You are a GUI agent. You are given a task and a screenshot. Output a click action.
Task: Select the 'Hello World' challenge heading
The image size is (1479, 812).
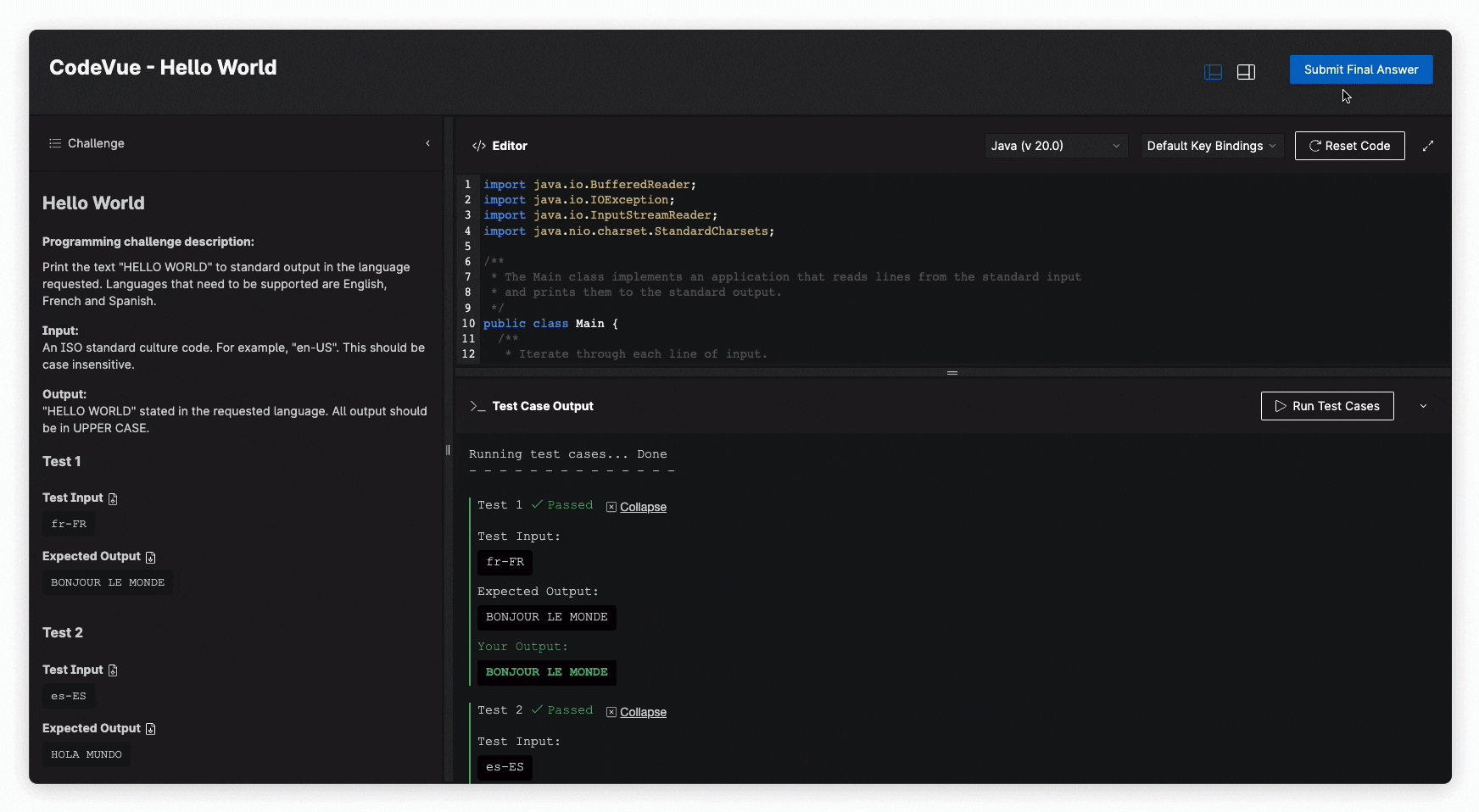pos(93,203)
